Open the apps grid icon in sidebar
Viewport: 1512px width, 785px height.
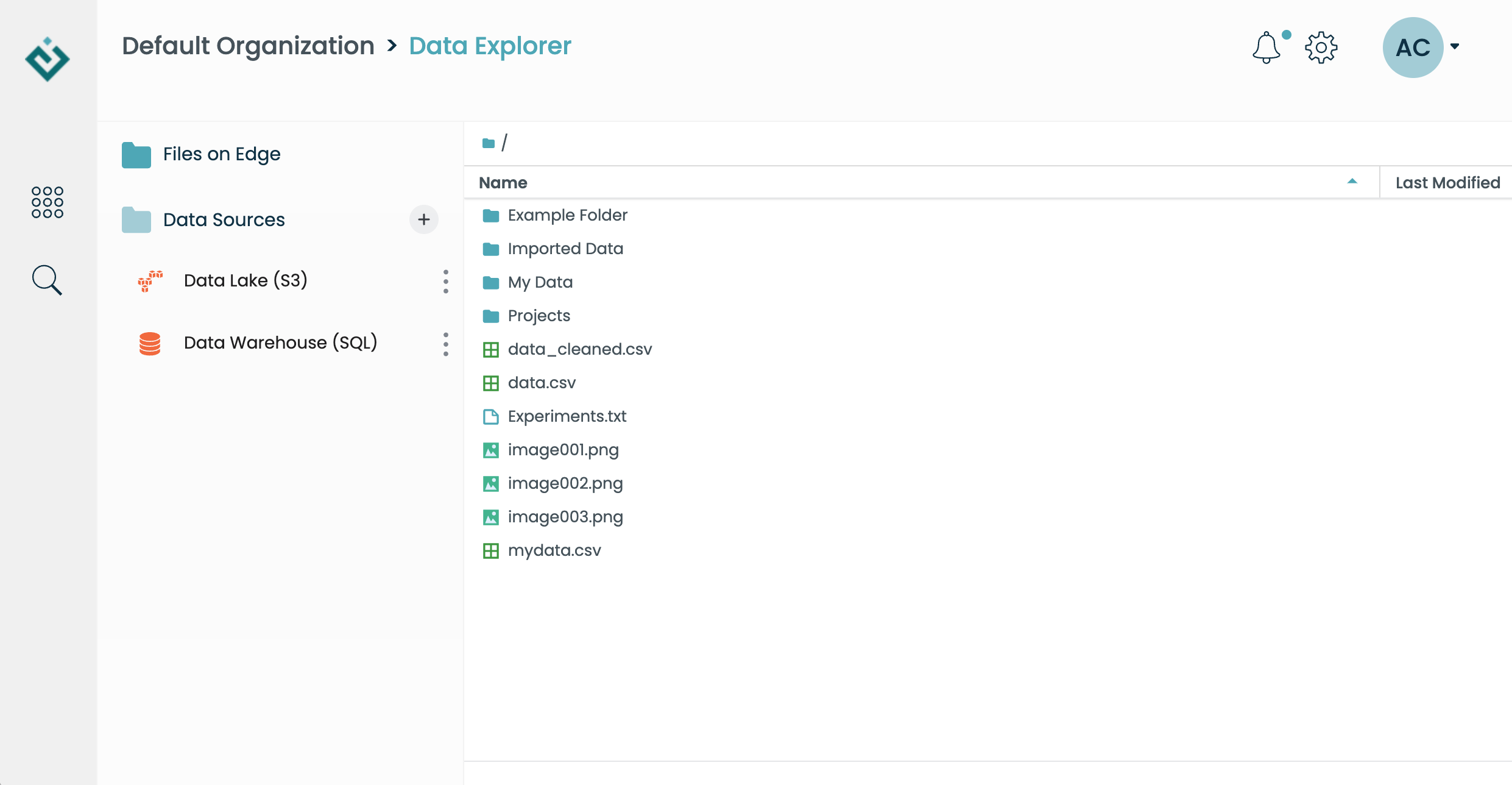tap(48, 202)
